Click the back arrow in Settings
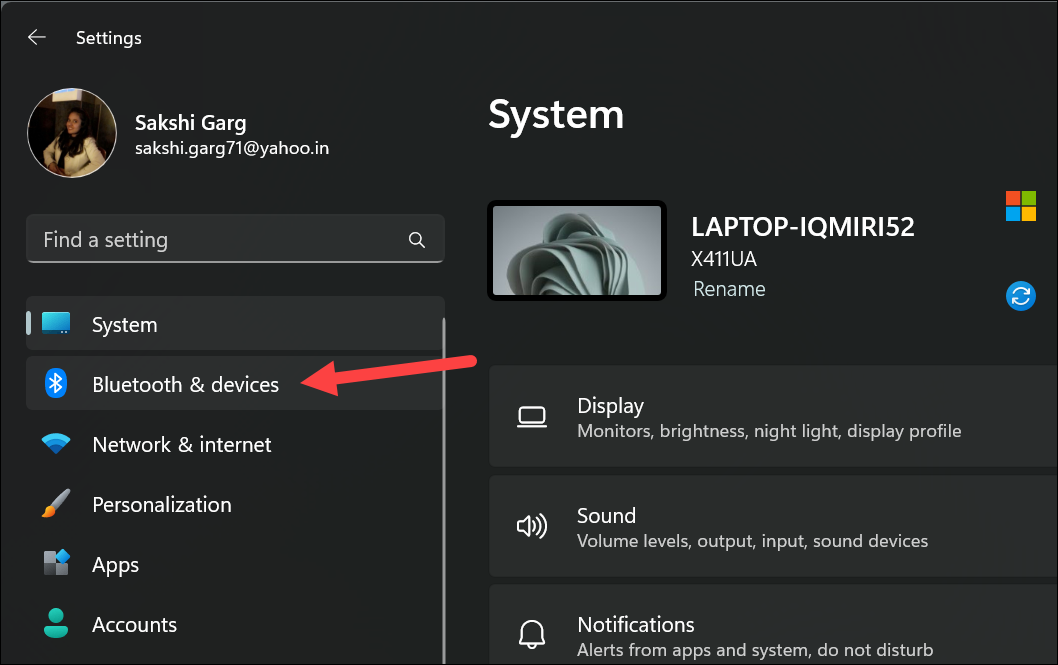This screenshot has width=1058, height=665. [37, 37]
